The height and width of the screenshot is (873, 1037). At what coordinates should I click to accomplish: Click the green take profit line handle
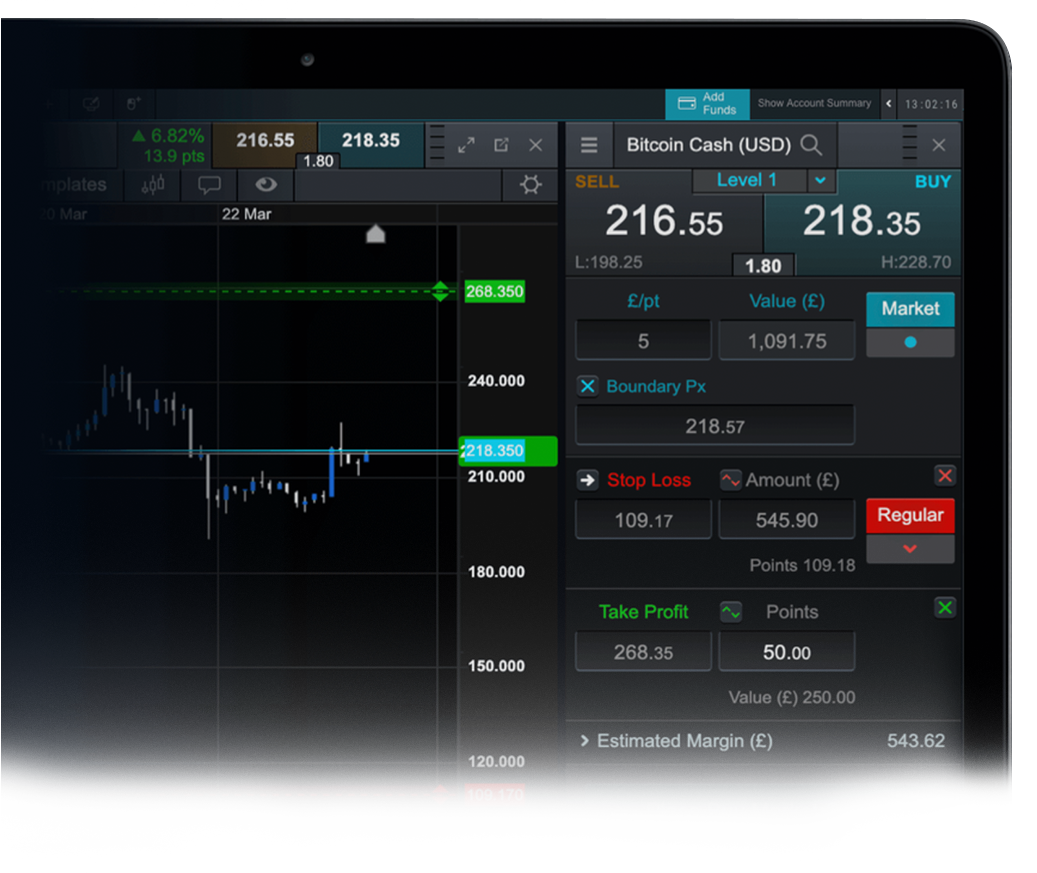pos(440,291)
